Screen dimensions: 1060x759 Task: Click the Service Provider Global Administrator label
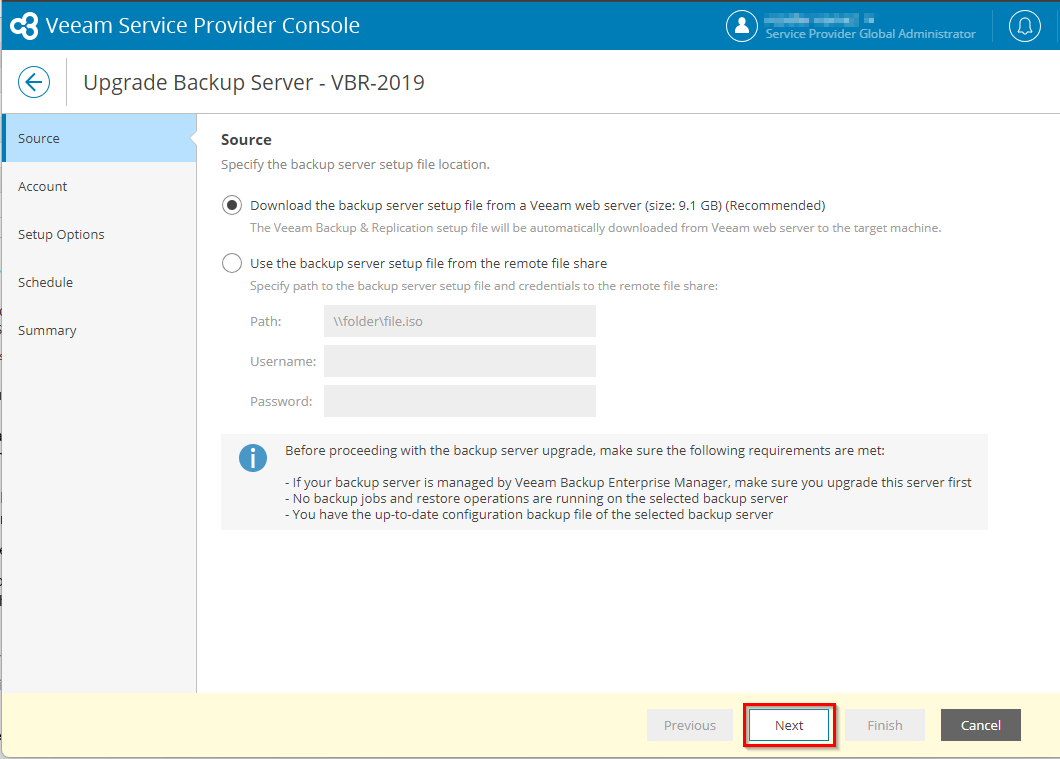click(x=870, y=34)
